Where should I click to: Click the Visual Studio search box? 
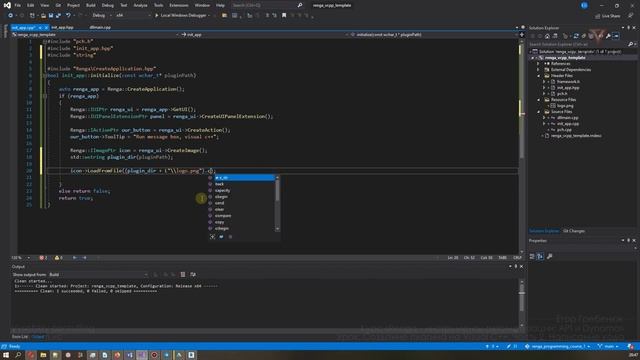tap(267, 5)
